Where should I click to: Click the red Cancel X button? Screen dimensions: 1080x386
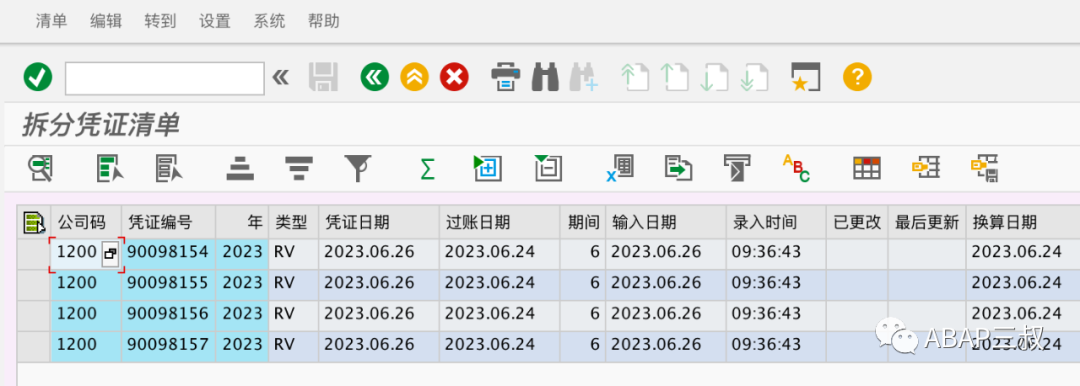(x=455, y=77)
